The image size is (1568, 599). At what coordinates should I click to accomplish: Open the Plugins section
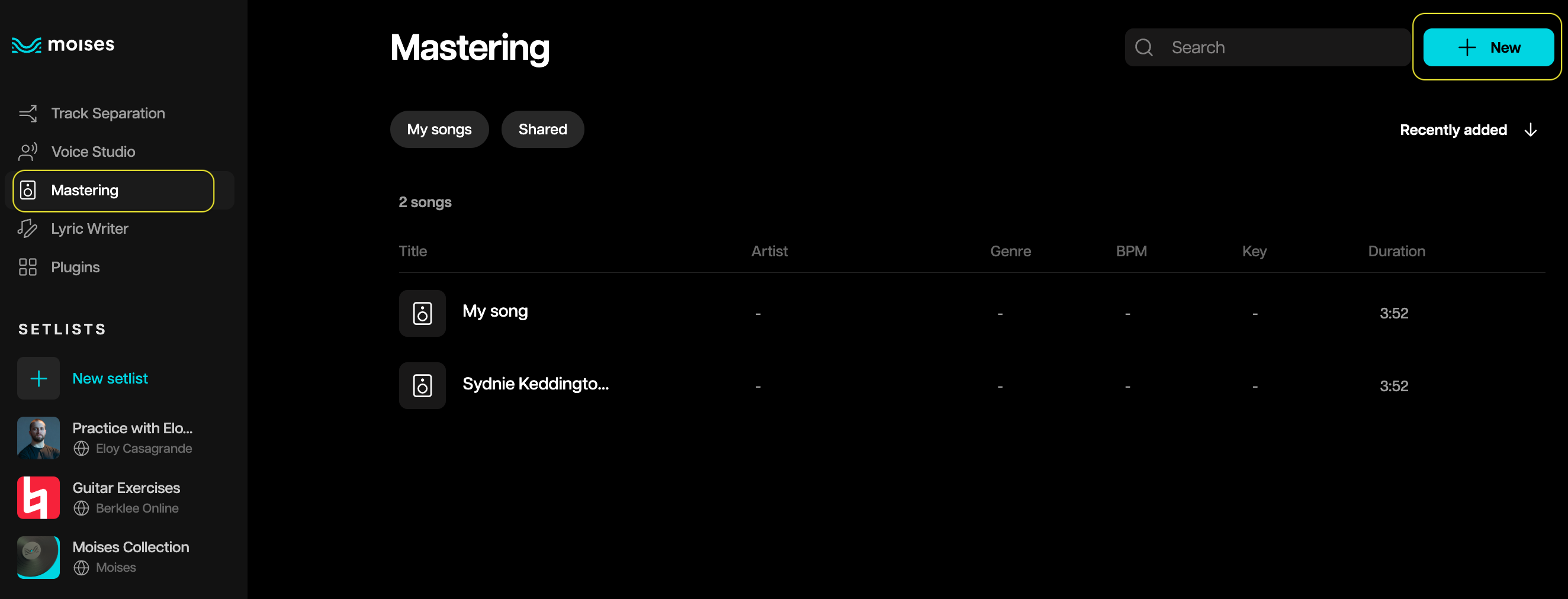coord(75,266)
